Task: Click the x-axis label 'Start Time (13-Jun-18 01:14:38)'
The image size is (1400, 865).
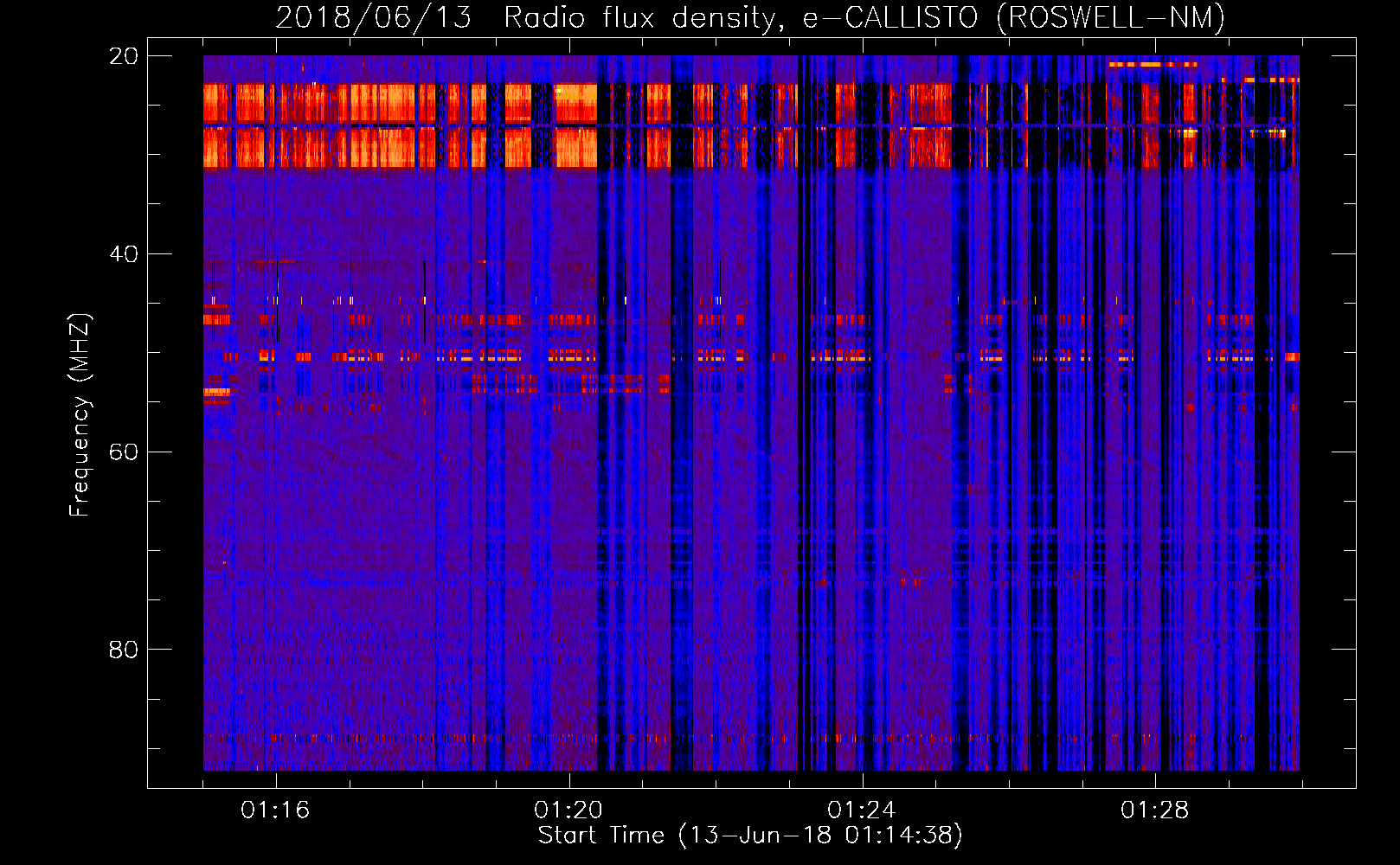Action: click(750, 836)
